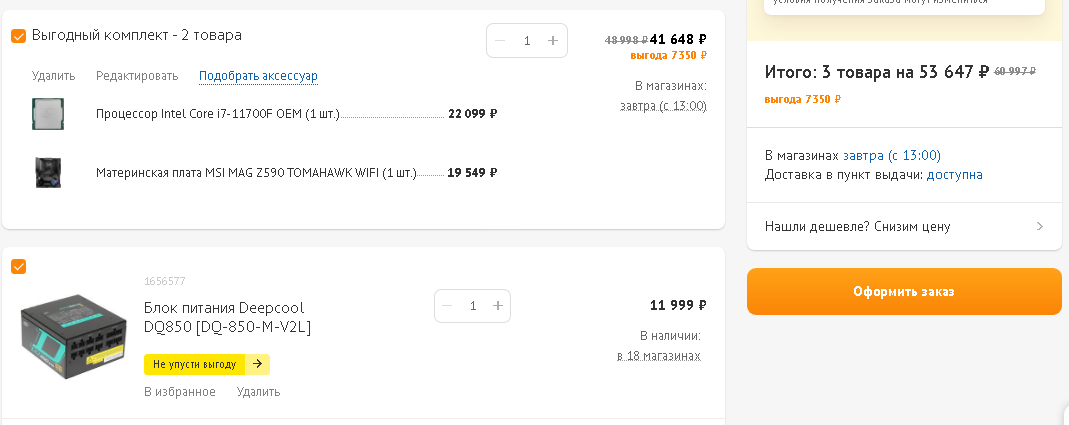Open 'Подобрать аксессуар' link
1069x425 pixels.
click(258, 76)
